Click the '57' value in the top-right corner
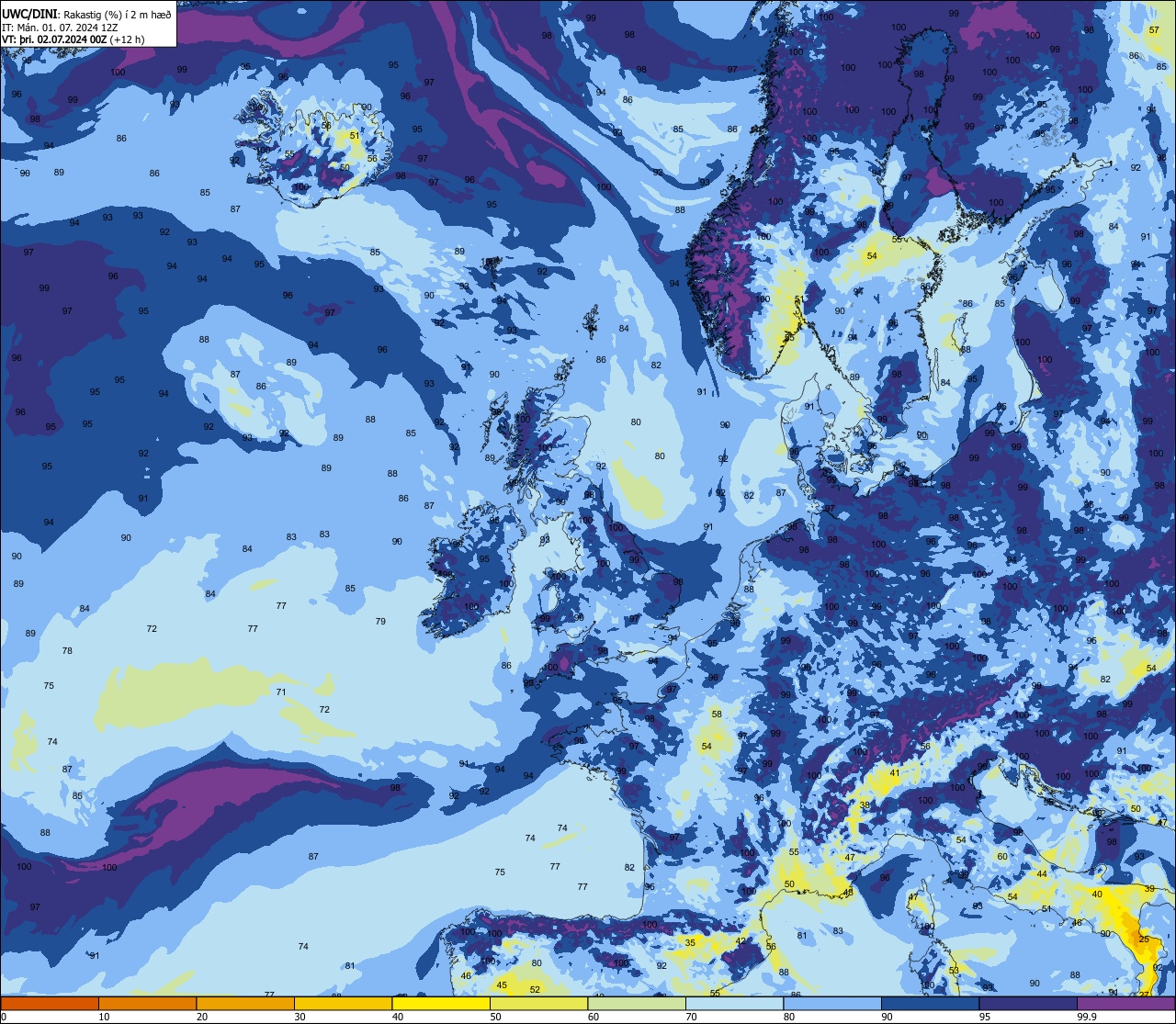1176x1024 pixels. (1154, 30)
